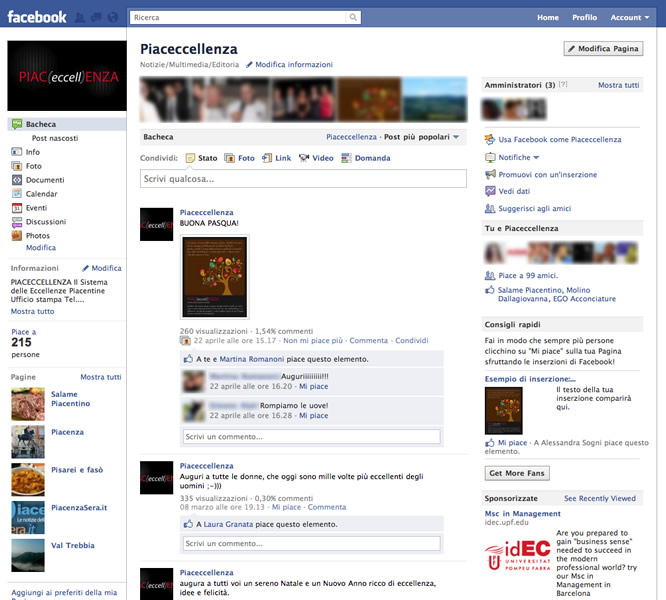Image resolution: width=666 pixels, height=600 pixels.
Task: Click Mostra tutti for Amministratori
Action: tap(618, 85)
